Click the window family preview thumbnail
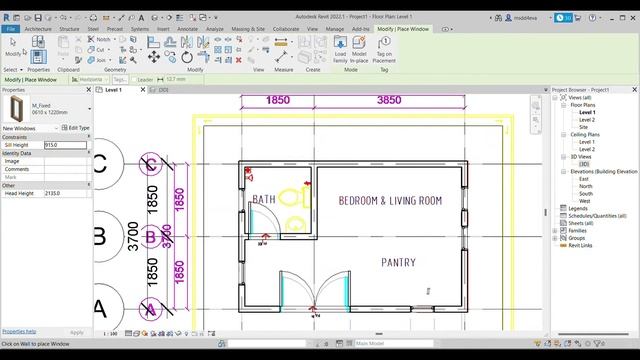 (17, 109)
